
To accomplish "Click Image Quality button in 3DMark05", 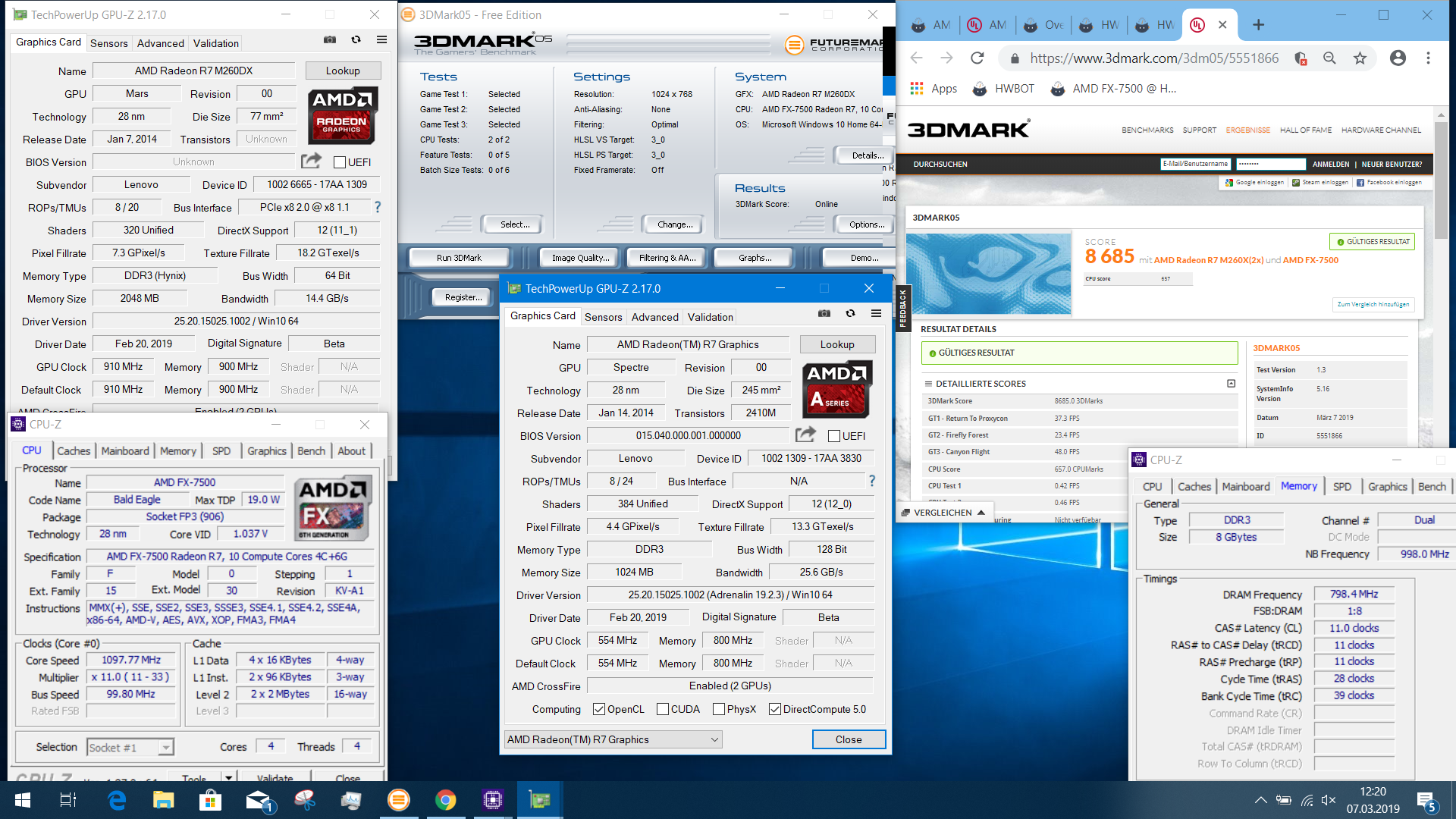I will [580, 258].
